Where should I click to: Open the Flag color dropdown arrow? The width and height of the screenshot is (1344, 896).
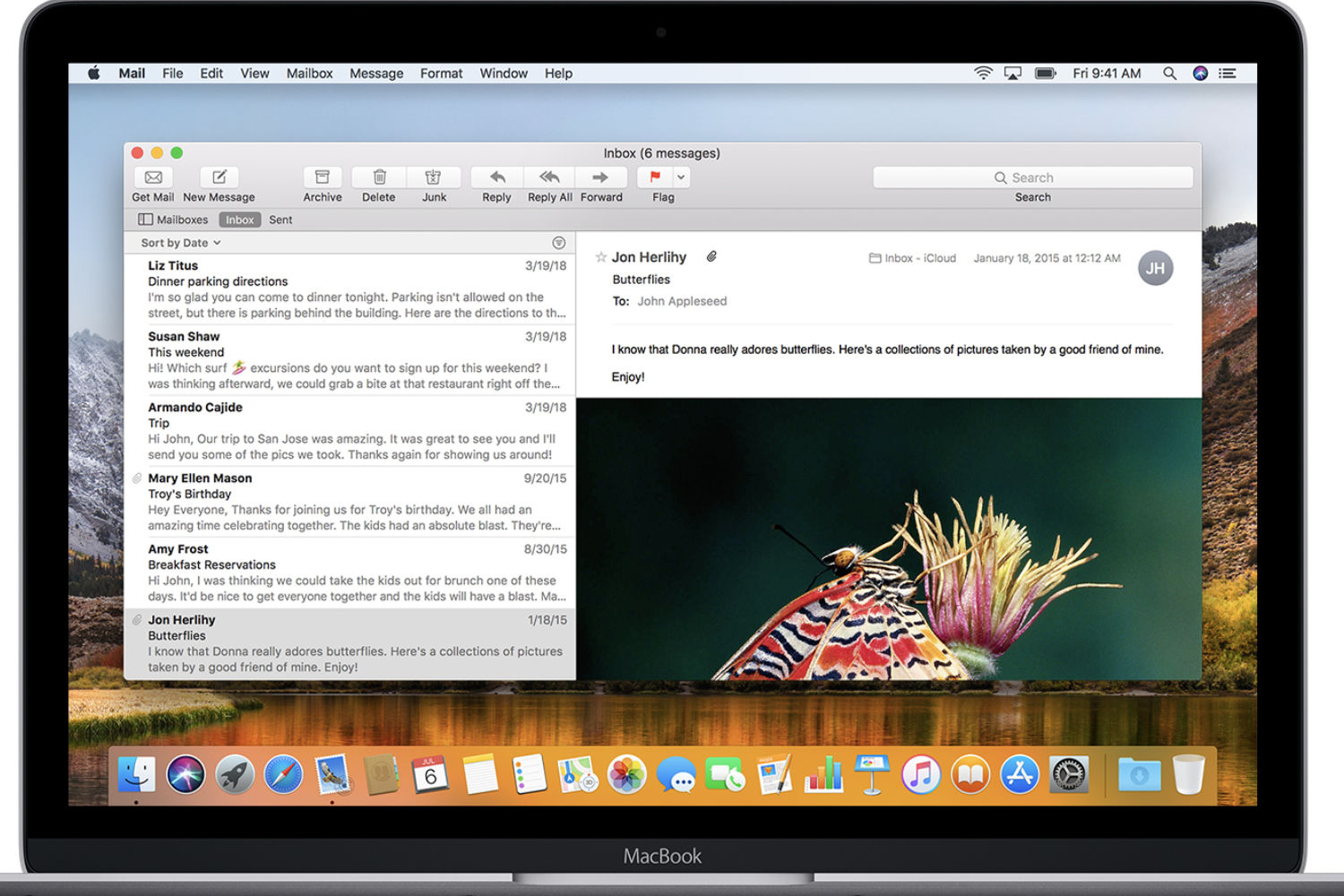(x=681, y=177)
